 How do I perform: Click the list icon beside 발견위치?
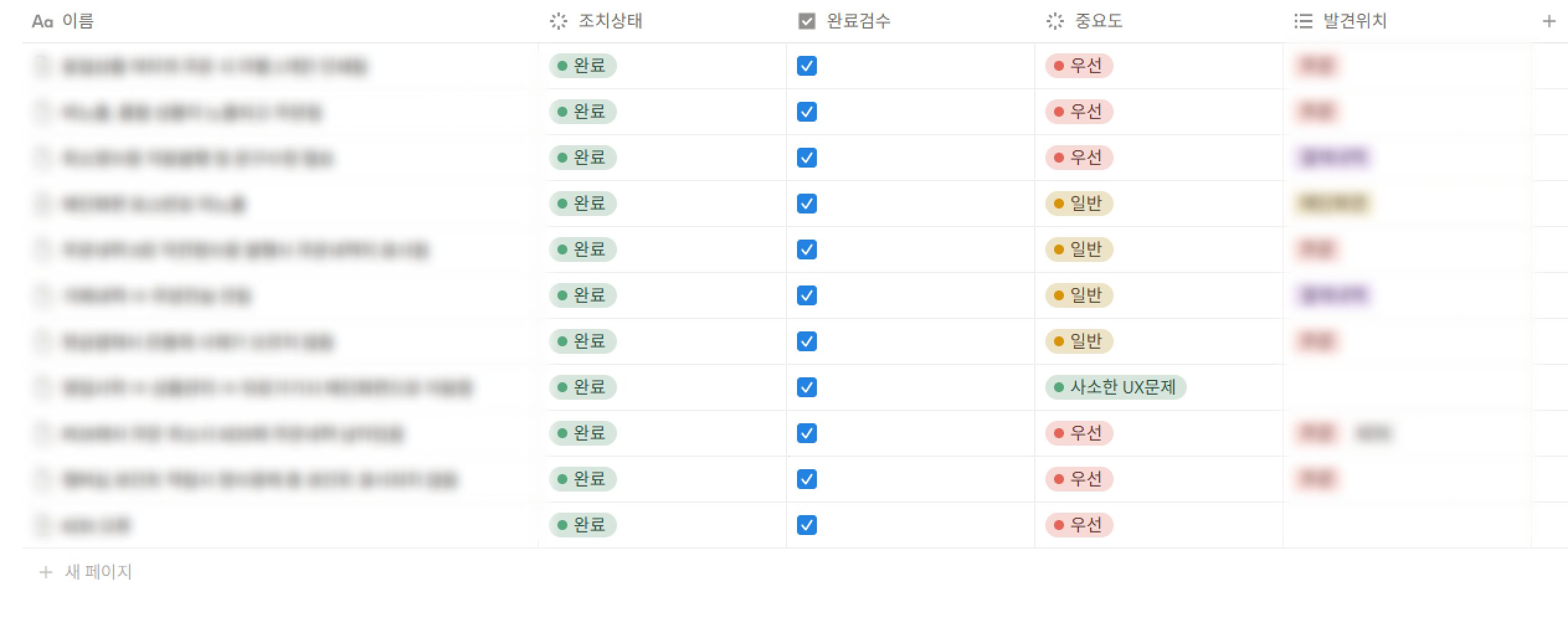click(x=1303, y=22)
